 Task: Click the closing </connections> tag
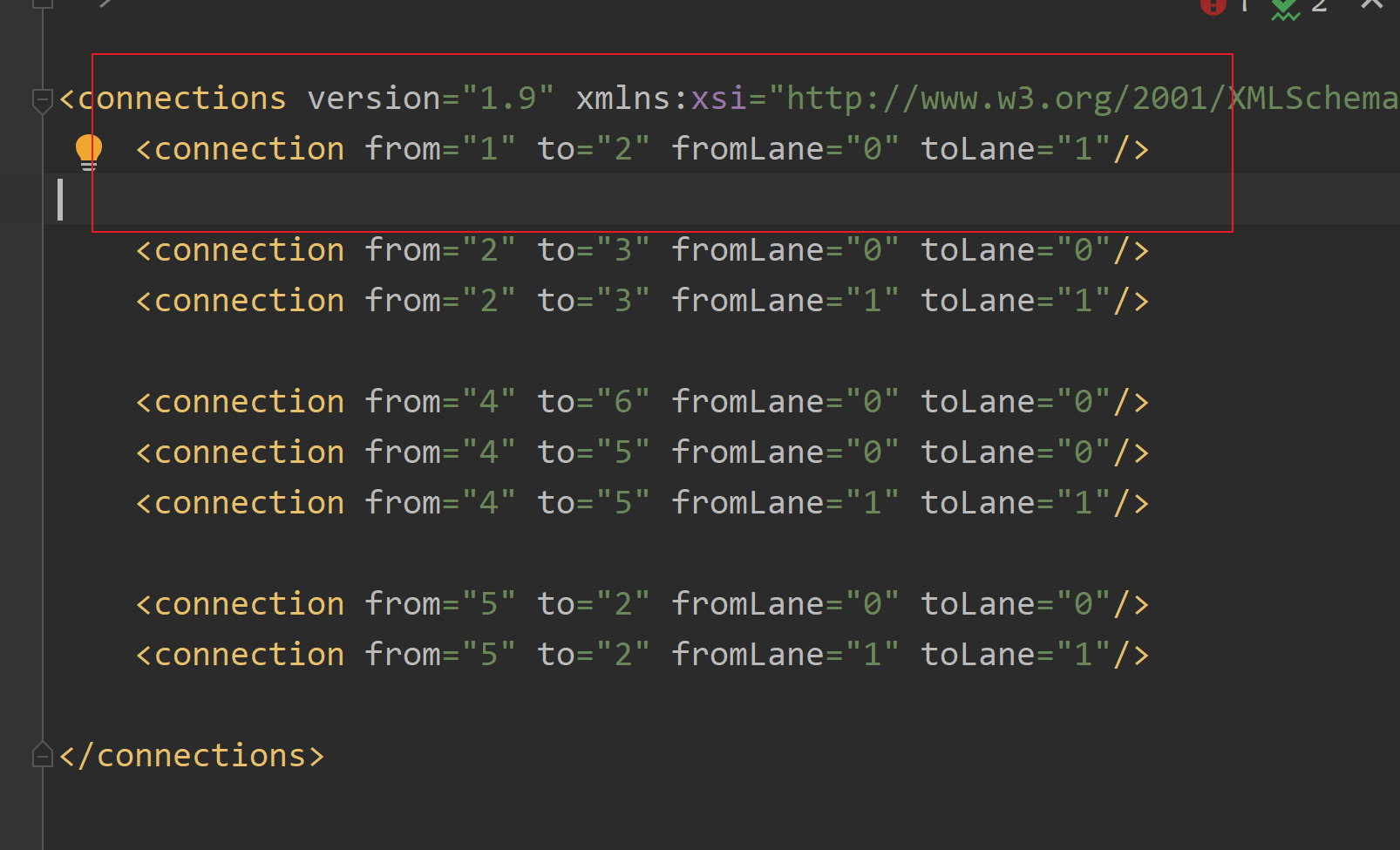pyautogui.click(x=190, y=755)
